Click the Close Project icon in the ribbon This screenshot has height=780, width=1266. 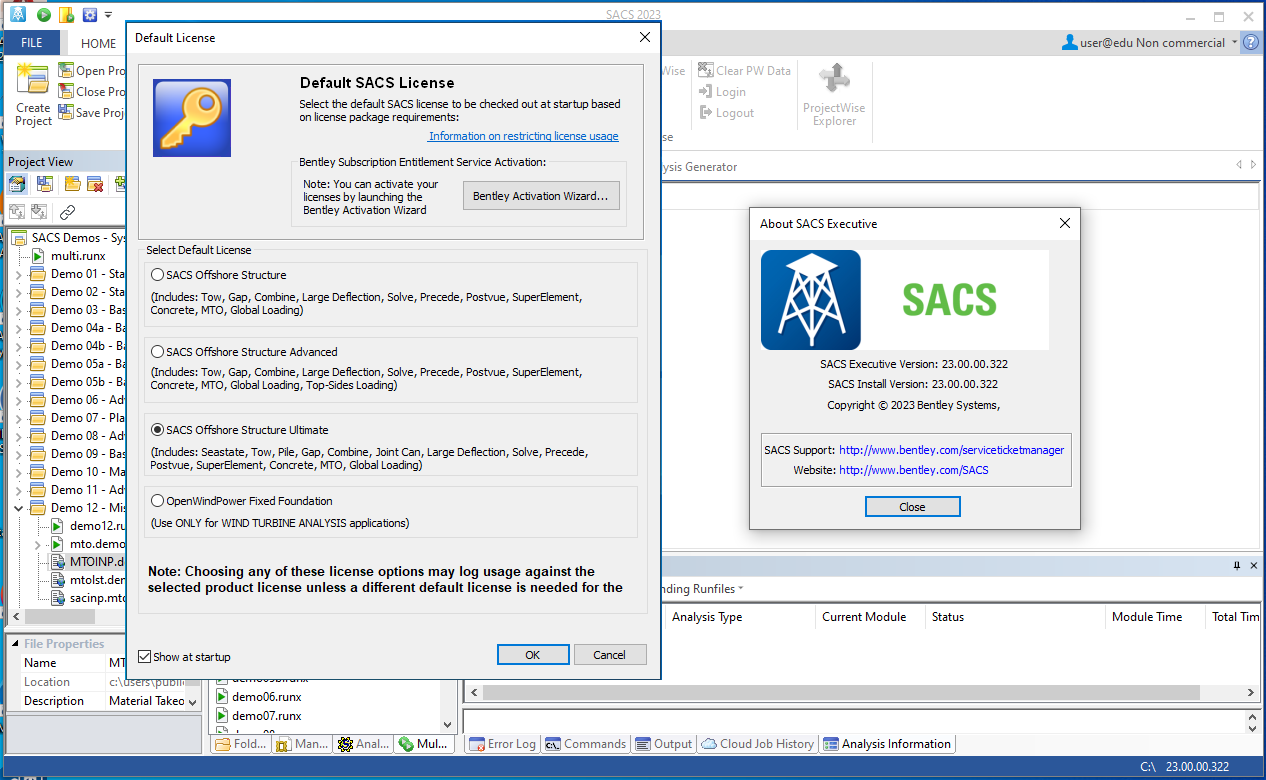pos(66,92)
